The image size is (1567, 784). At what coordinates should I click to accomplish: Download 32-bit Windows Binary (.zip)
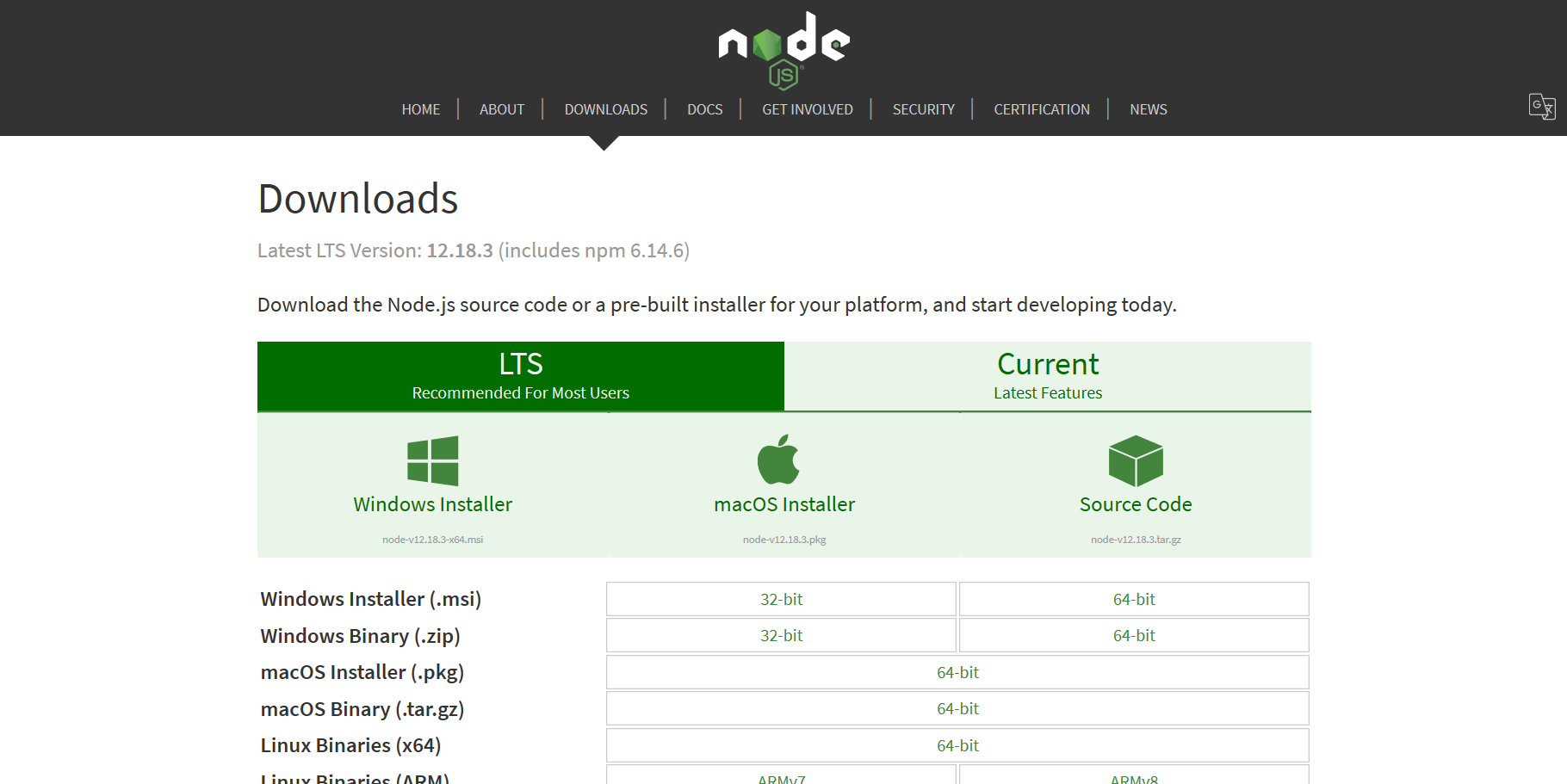[781, 635]
